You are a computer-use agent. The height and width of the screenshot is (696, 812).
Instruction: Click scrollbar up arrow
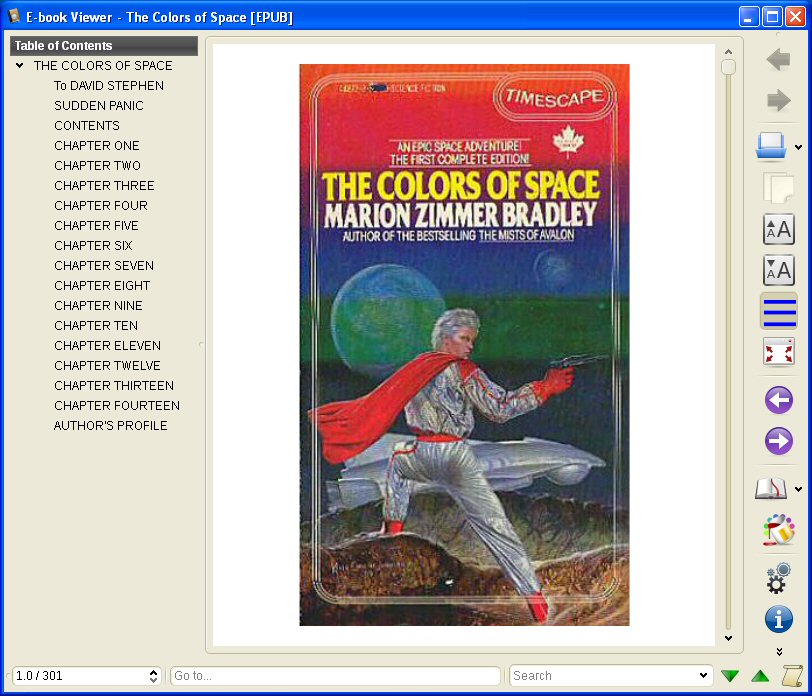click(728, 52)
